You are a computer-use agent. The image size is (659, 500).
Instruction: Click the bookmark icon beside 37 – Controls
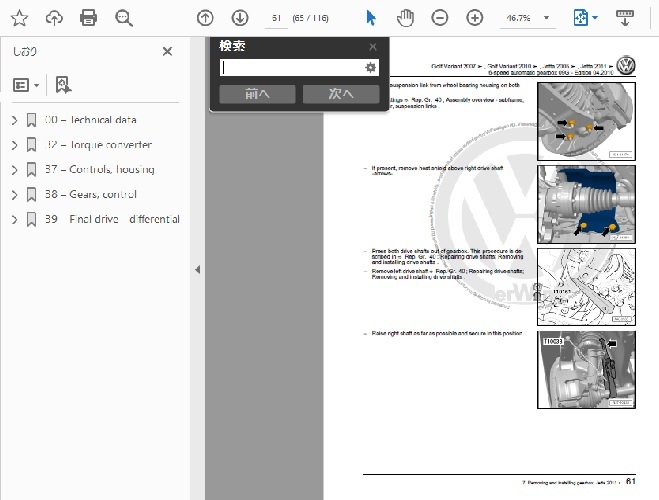tap(31, 170)
